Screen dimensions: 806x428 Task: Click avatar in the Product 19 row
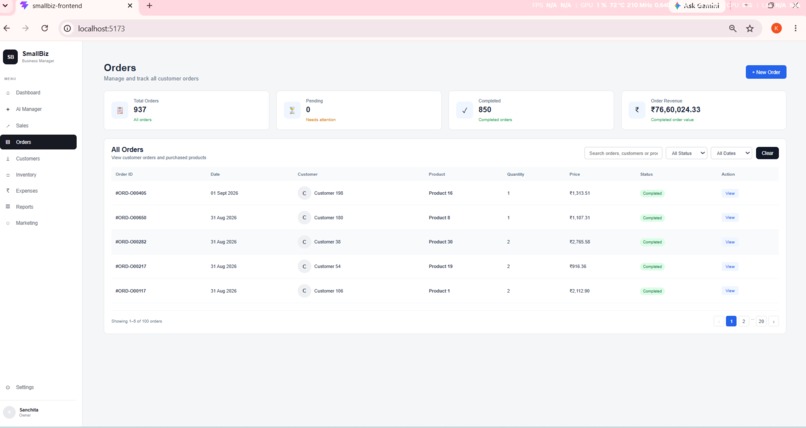pyautogui.click(x=304, y=266)
